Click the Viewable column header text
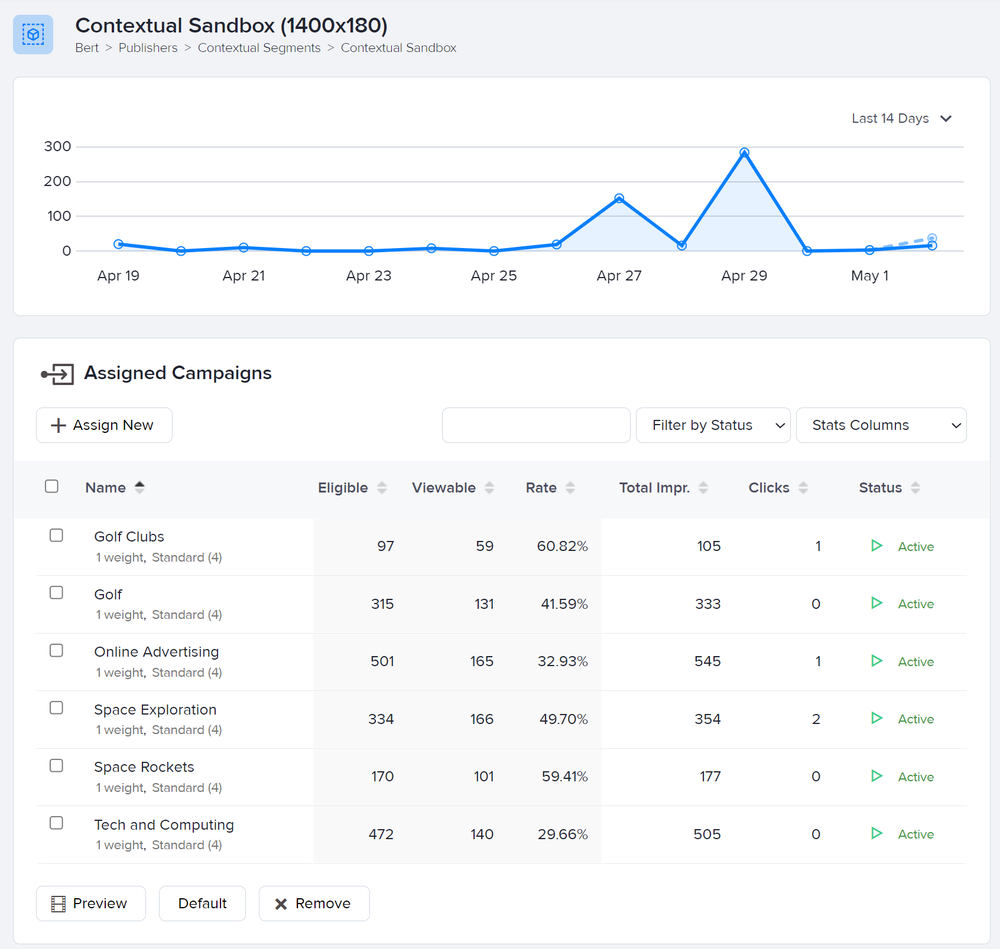1000x949 pixels. 444,488
